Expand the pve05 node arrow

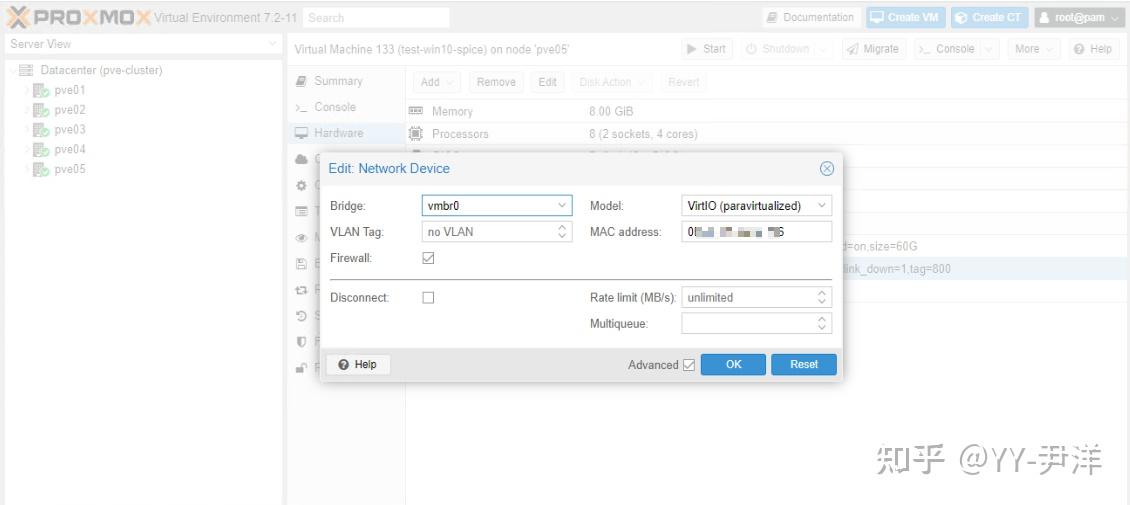point(27,169)
